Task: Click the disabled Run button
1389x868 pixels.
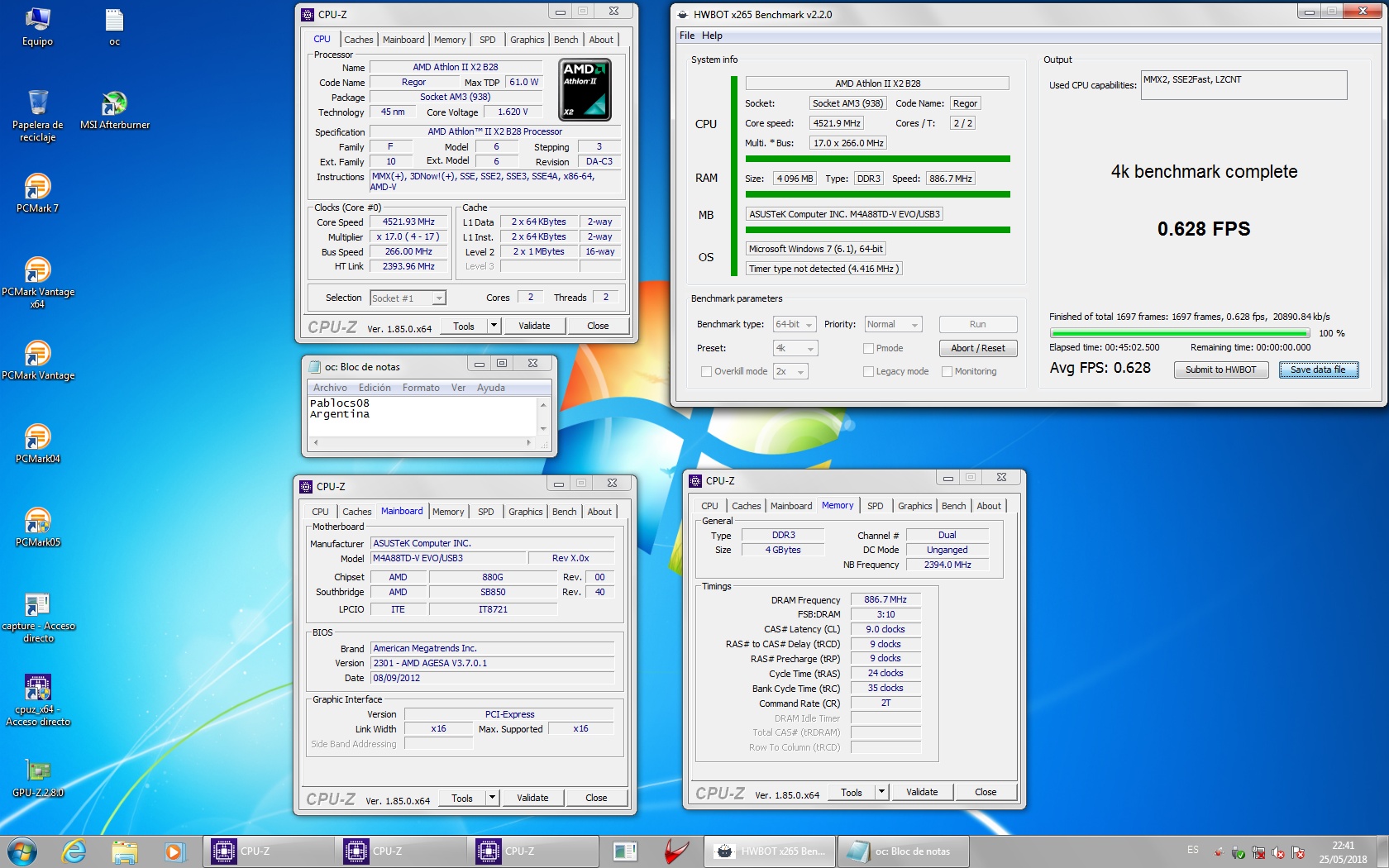Action: pos(977,324)
